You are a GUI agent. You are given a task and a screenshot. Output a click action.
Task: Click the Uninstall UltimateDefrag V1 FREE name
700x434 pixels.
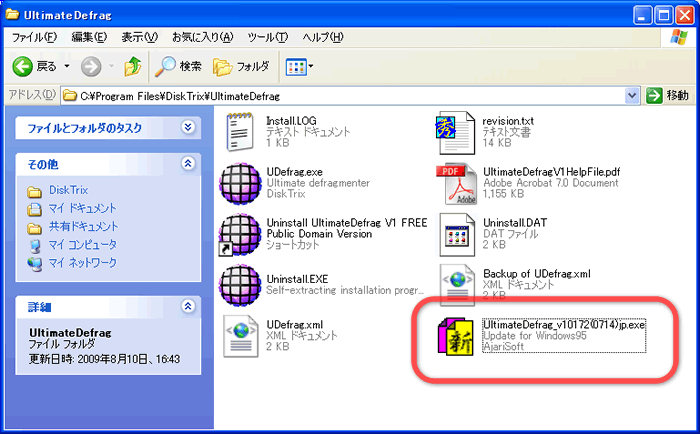(x=347, y=228)
